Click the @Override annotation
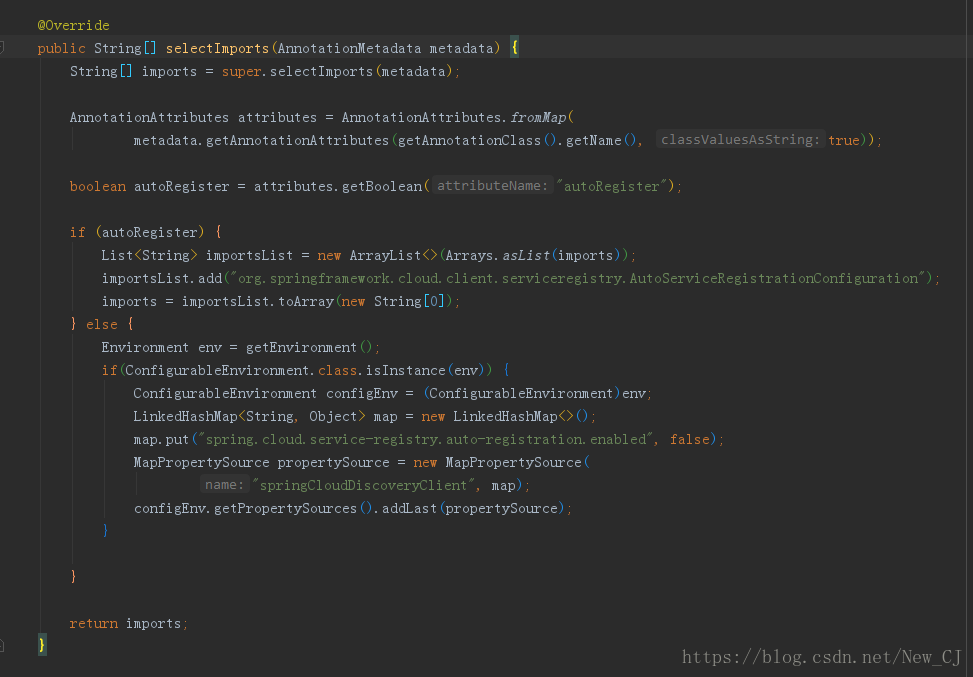This screenshot has height=677, width=973. click(73, 25)
